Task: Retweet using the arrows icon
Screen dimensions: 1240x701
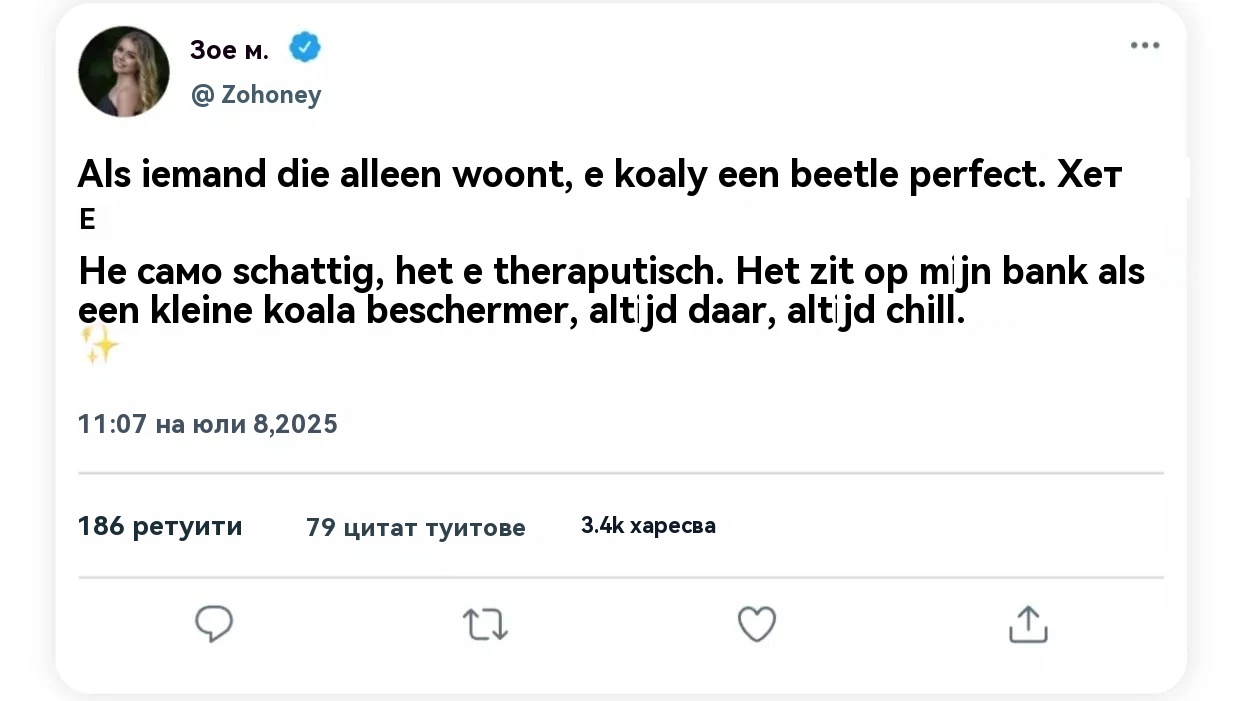Action: coord(485,625)
